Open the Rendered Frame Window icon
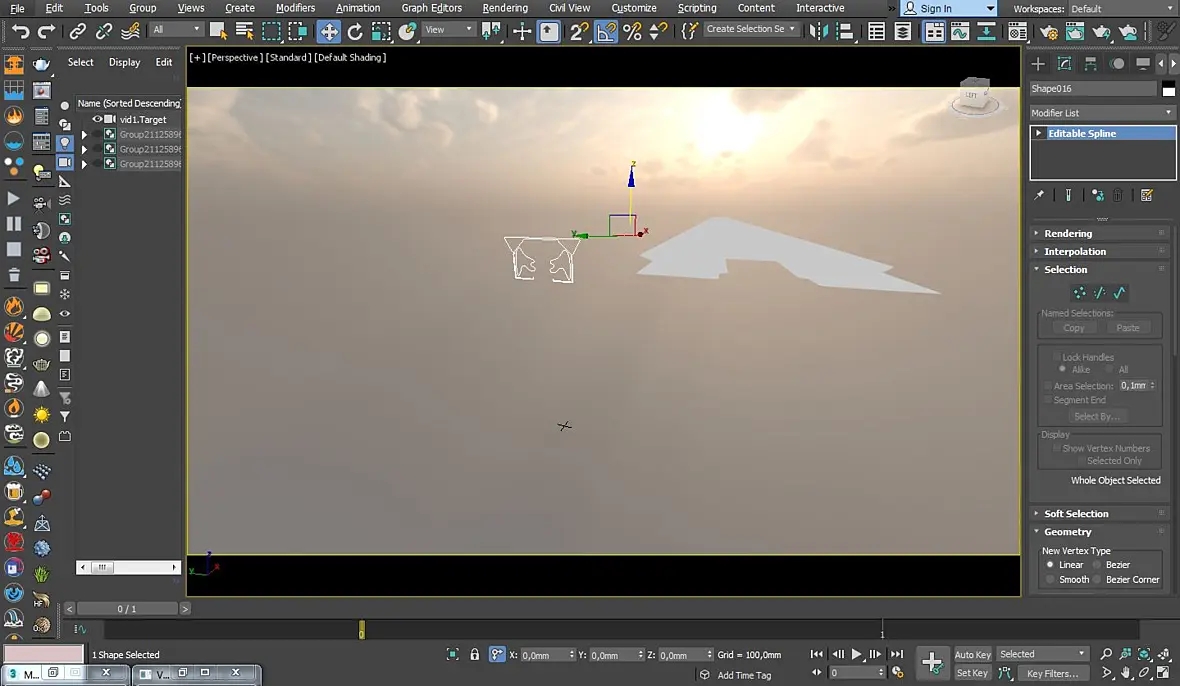 tap(1075, 31)
